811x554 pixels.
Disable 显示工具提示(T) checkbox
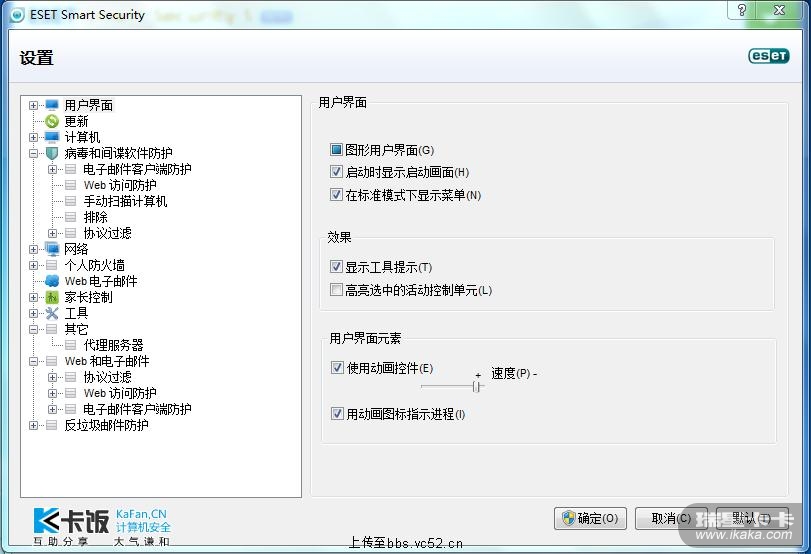click(x=336, y=267)
